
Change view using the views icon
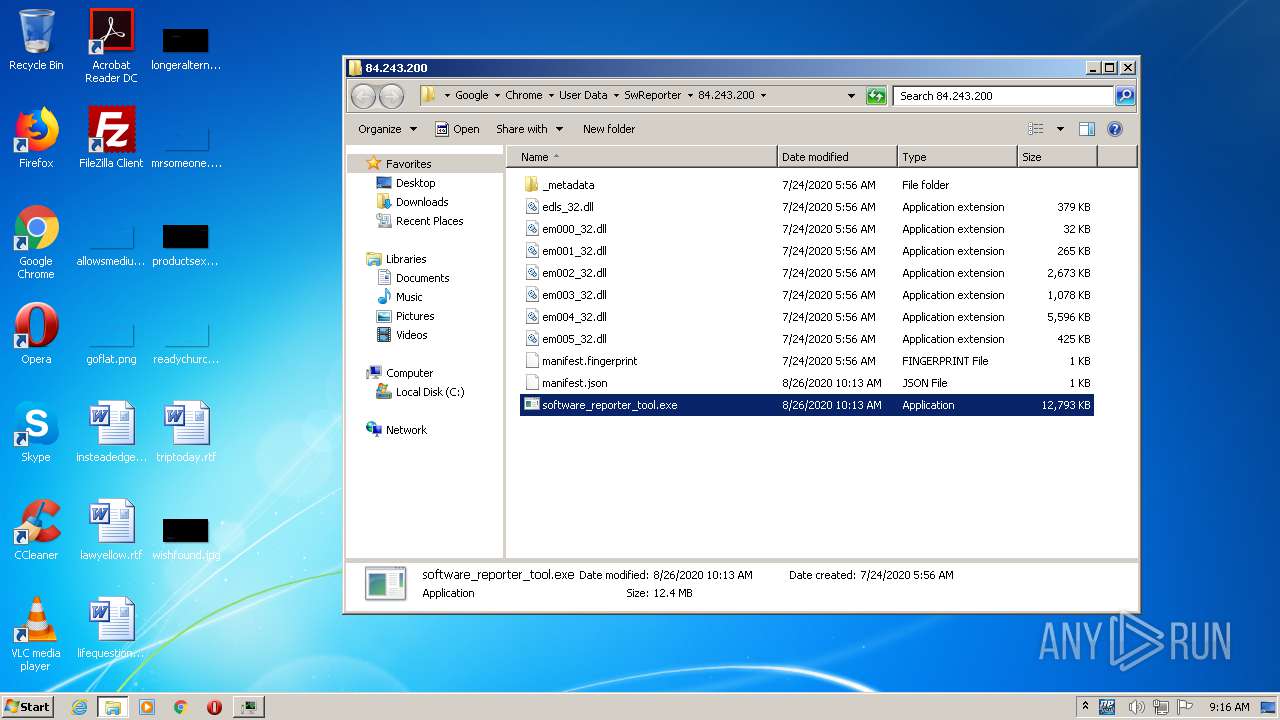pyautogui.click(x=1036, y=129)
